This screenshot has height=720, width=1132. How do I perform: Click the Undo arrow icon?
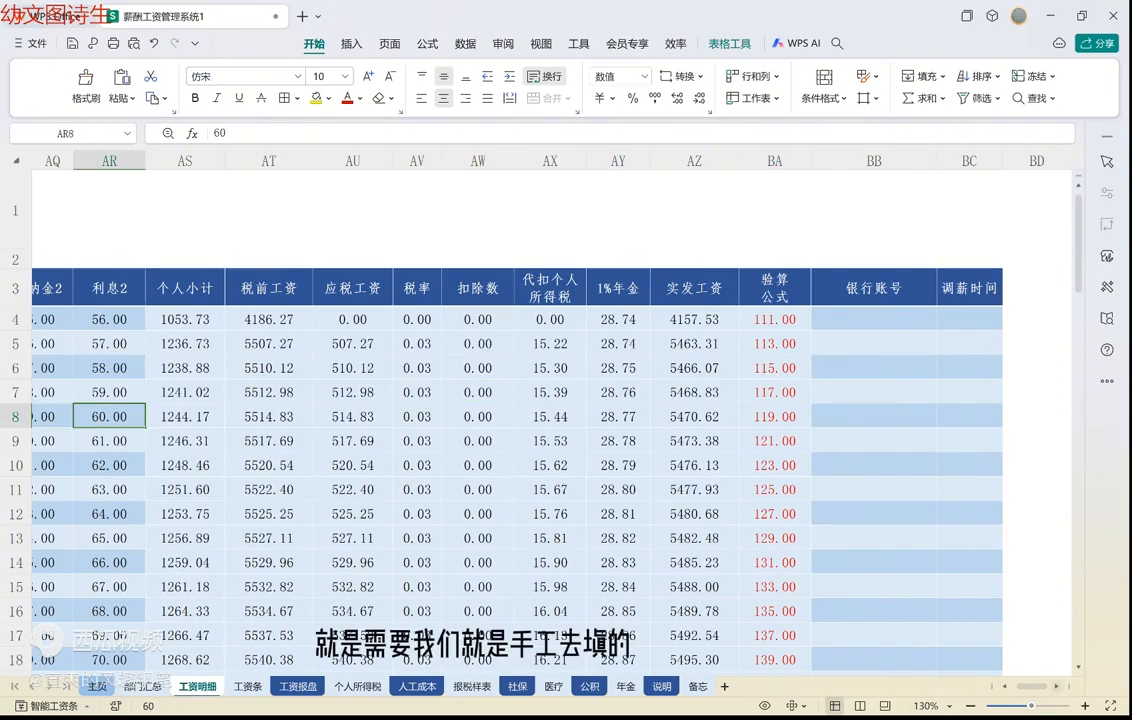click(x=154, y=44)
